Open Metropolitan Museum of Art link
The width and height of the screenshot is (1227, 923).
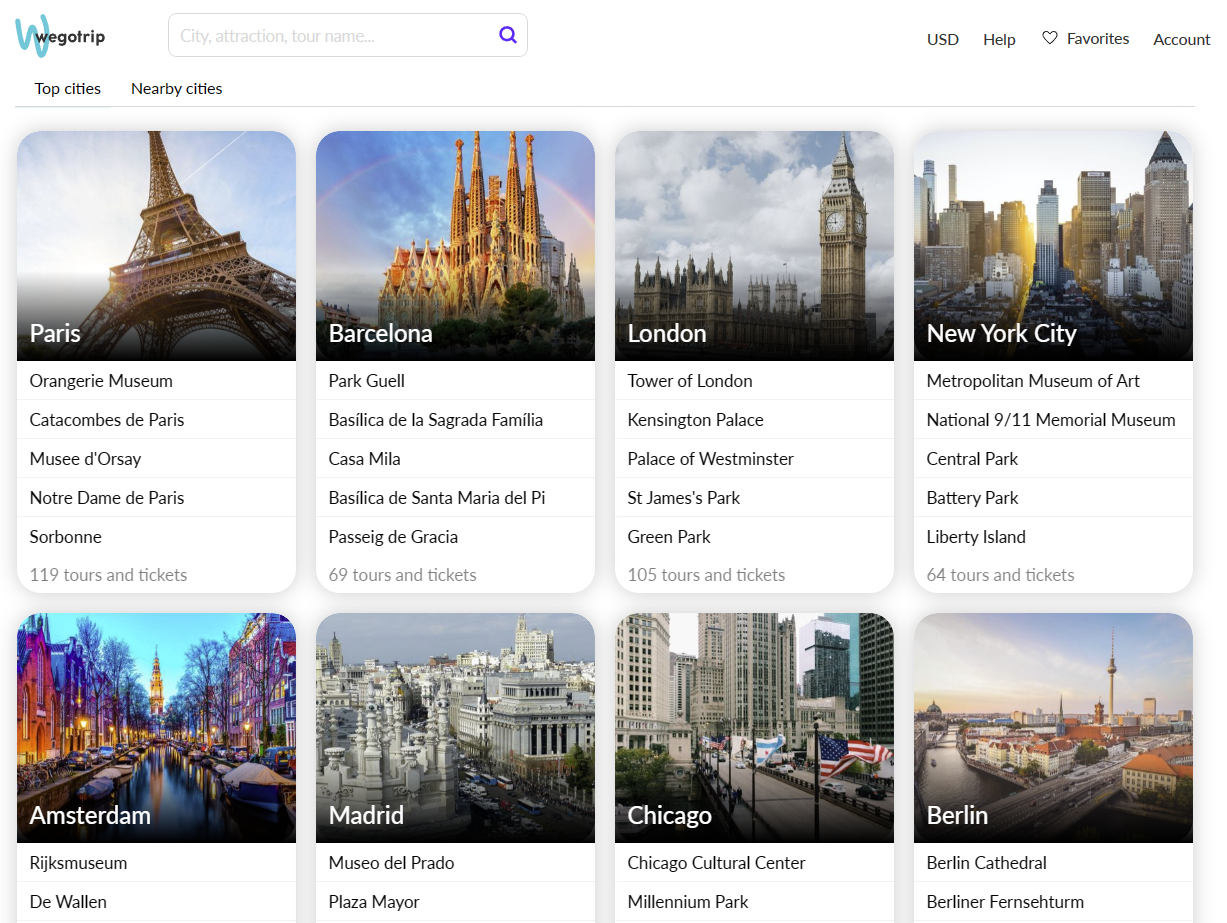click(x=1033, y=381)
